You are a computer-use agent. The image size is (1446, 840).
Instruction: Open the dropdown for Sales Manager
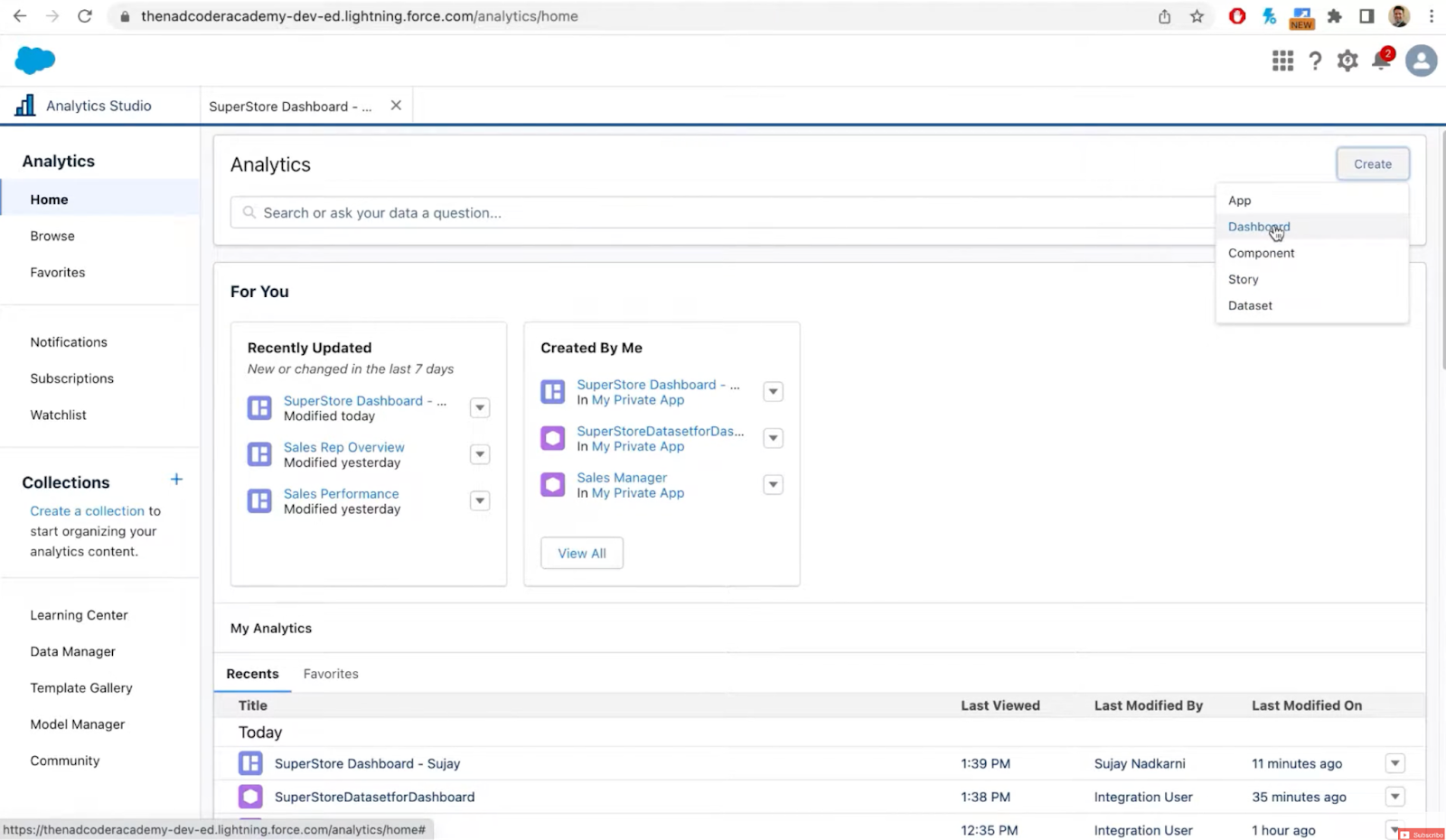click(x=773, y=484)
